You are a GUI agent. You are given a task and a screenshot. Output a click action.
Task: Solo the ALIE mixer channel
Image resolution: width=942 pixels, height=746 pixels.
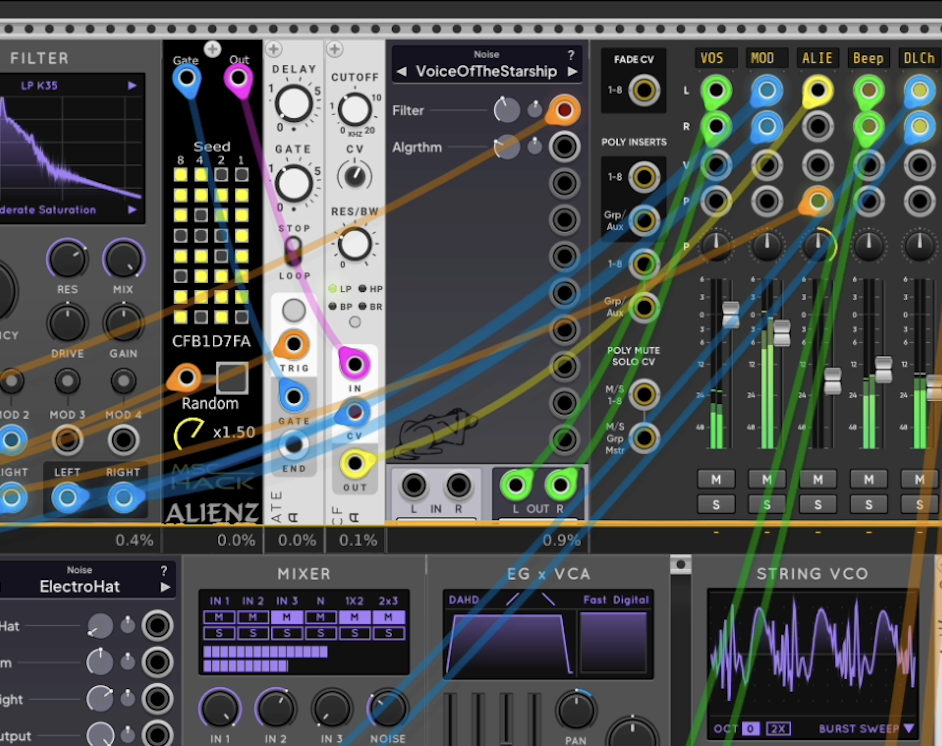[x=818, y=505]
